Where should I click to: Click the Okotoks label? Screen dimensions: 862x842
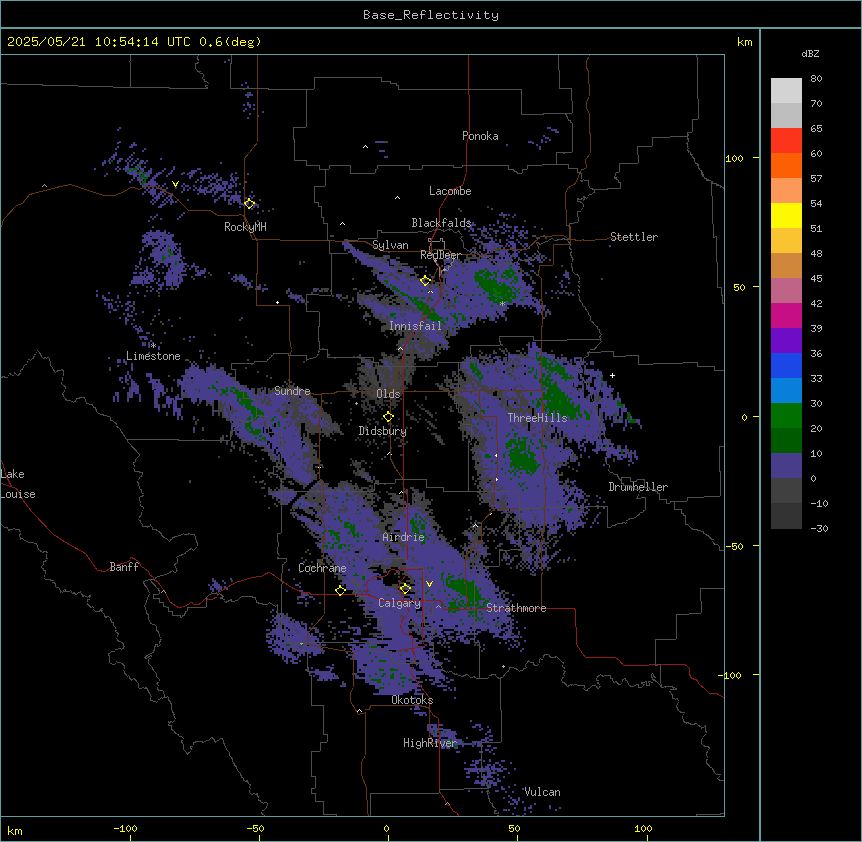412,700
